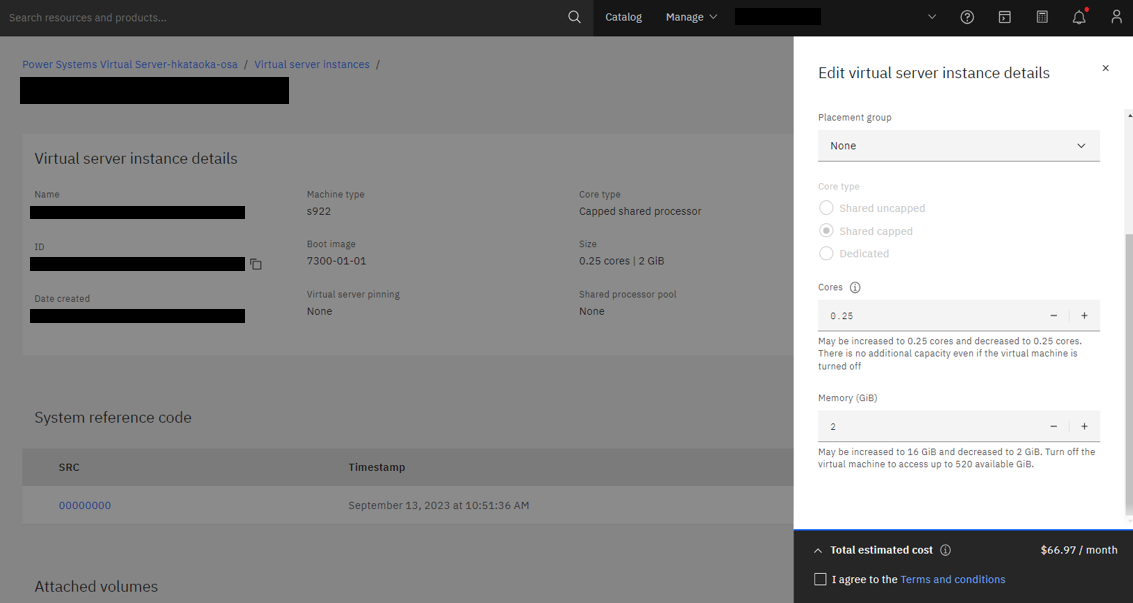Open the Catalog menu item
Viewport: 1133px width, 603px height.
[x=624, y=17]
